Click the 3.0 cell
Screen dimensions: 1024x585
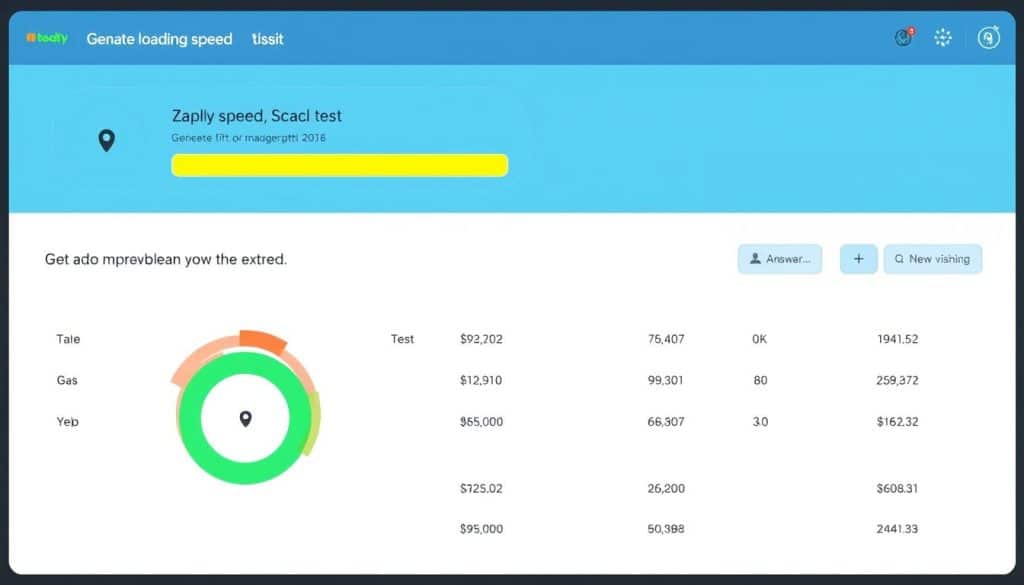(x=760, y=422)
